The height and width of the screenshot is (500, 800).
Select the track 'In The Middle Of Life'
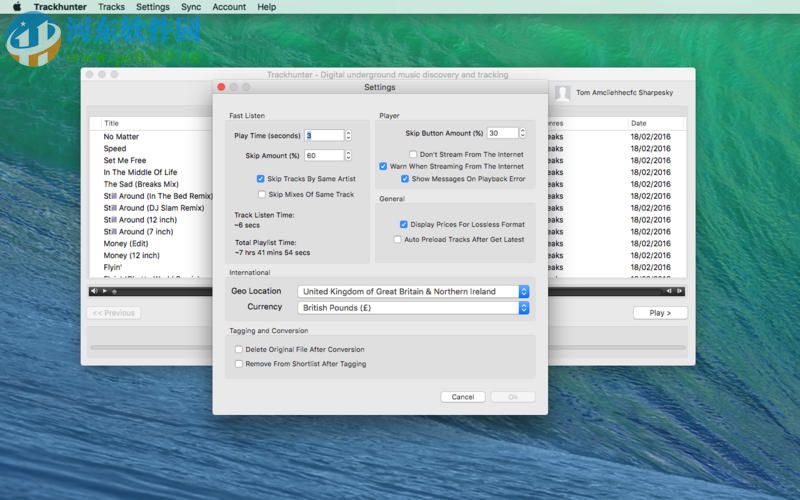[140, 172]
